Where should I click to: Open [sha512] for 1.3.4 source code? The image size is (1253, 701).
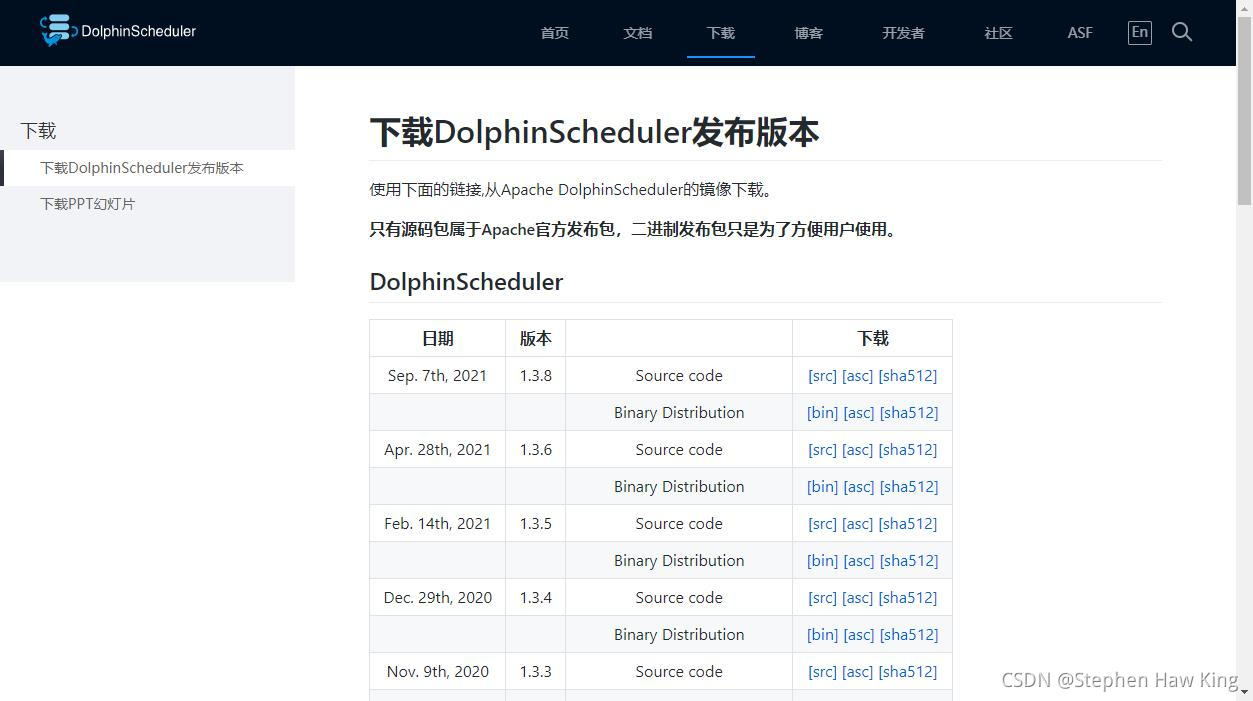(908, 598)
